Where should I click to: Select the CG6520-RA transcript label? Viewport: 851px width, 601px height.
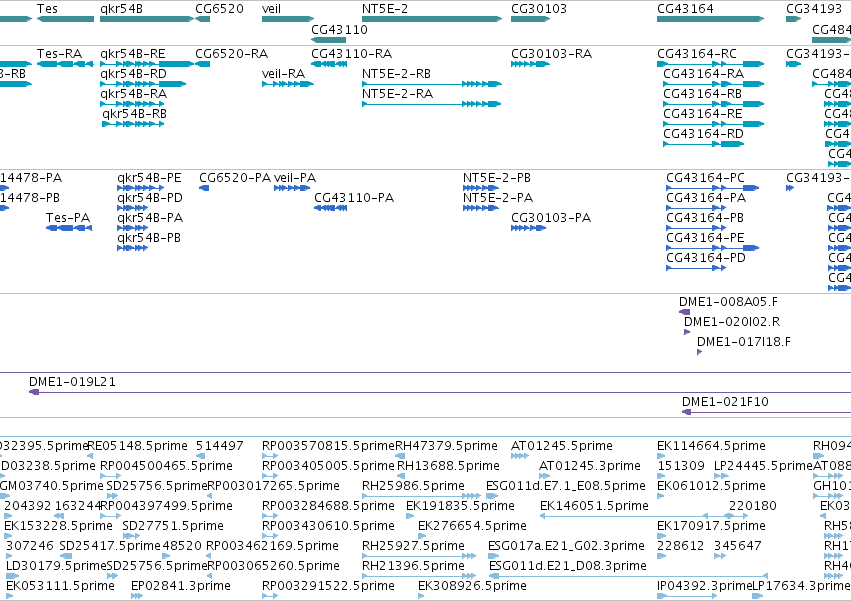click(232, 54)
